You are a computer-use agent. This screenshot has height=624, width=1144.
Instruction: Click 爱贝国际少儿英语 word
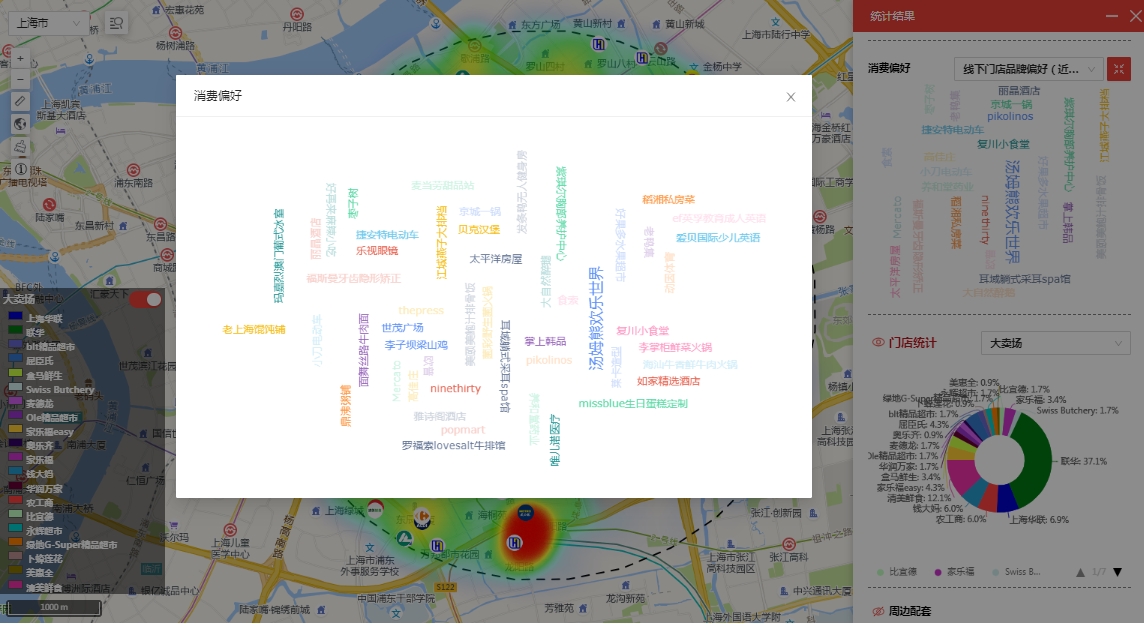coord(718,238)
